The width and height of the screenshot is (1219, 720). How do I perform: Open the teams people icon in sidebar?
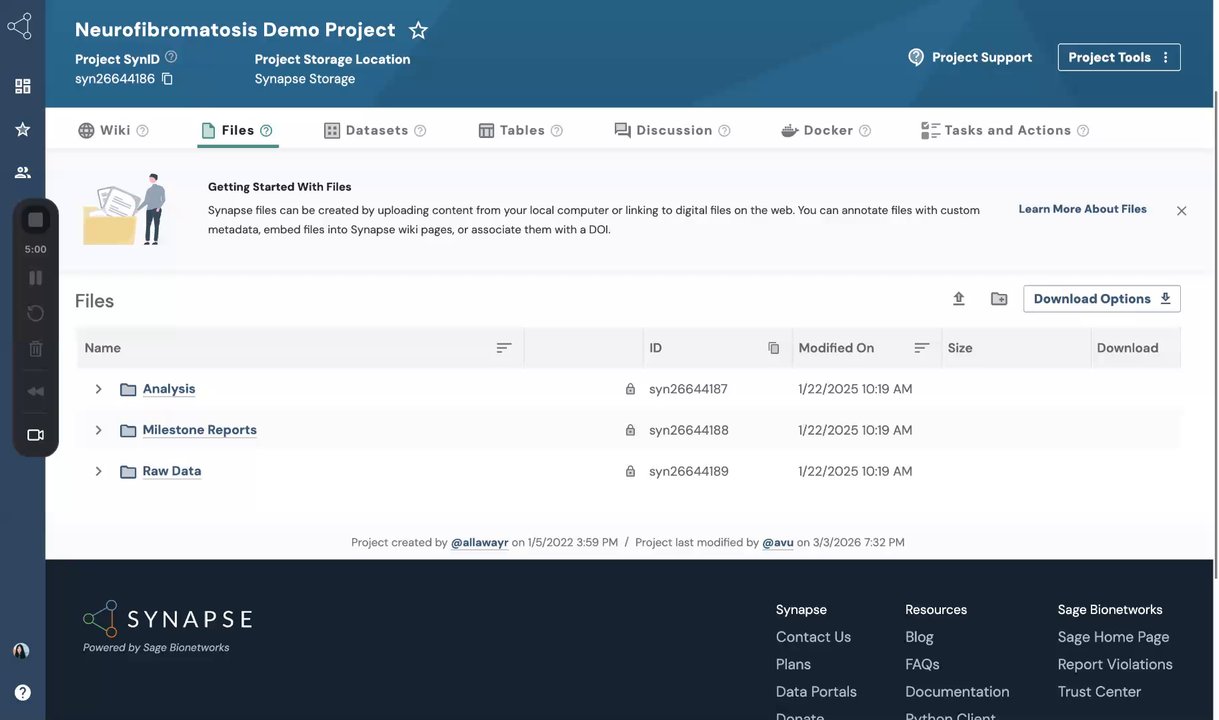[x=22, y=172]
